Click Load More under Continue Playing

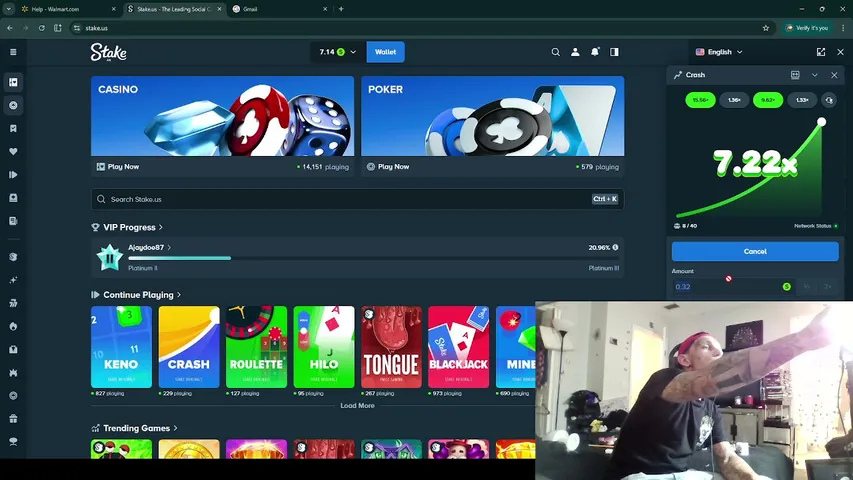pyautogui.click(x=357, y=406)
